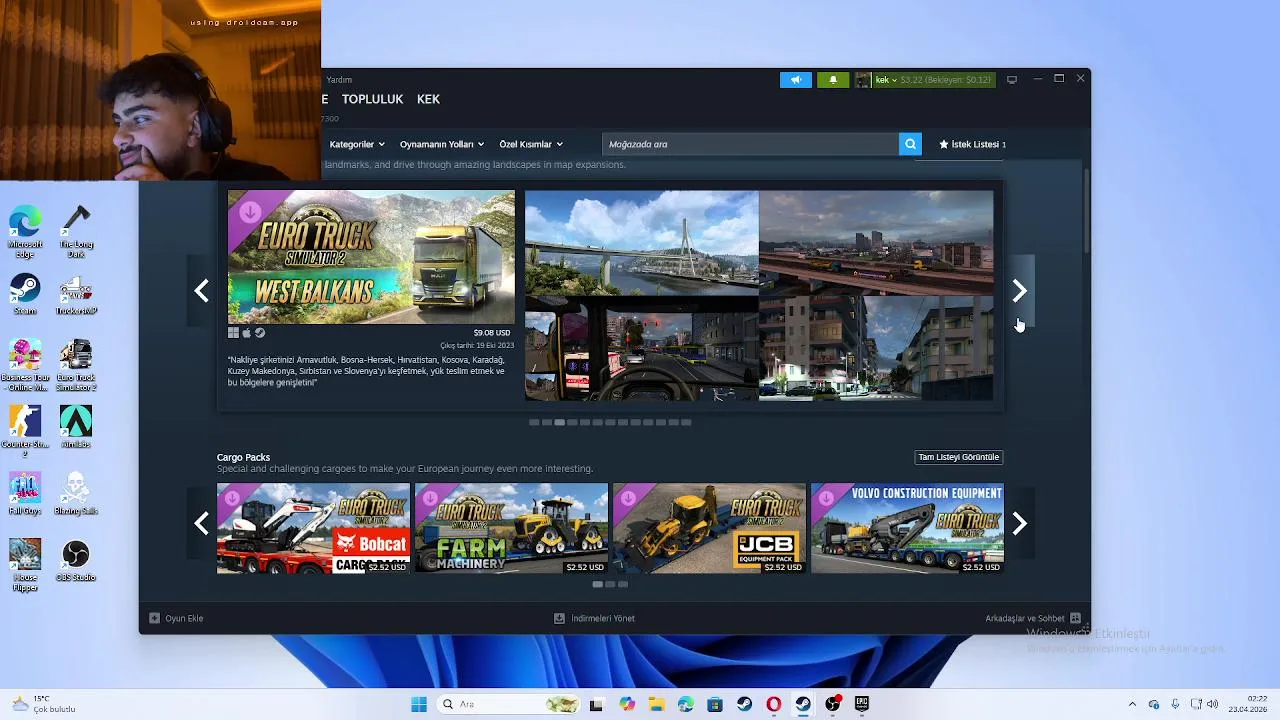The height and width of the screenshot is (720, 1280).
Task: Open the Bobcat Cargo Pack card
Action: tap(313, 528)
